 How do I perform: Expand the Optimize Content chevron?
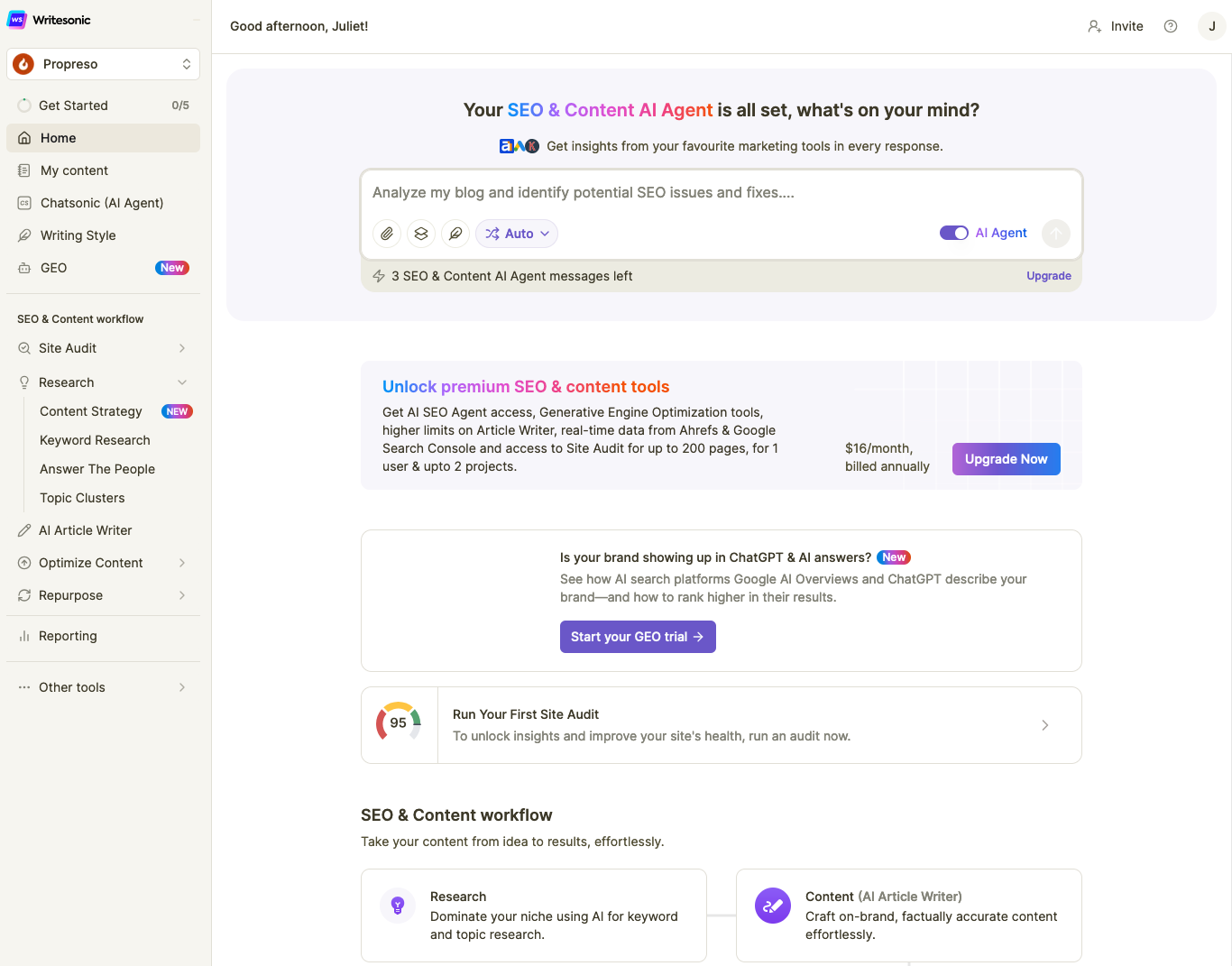click(x=182, y=563)
